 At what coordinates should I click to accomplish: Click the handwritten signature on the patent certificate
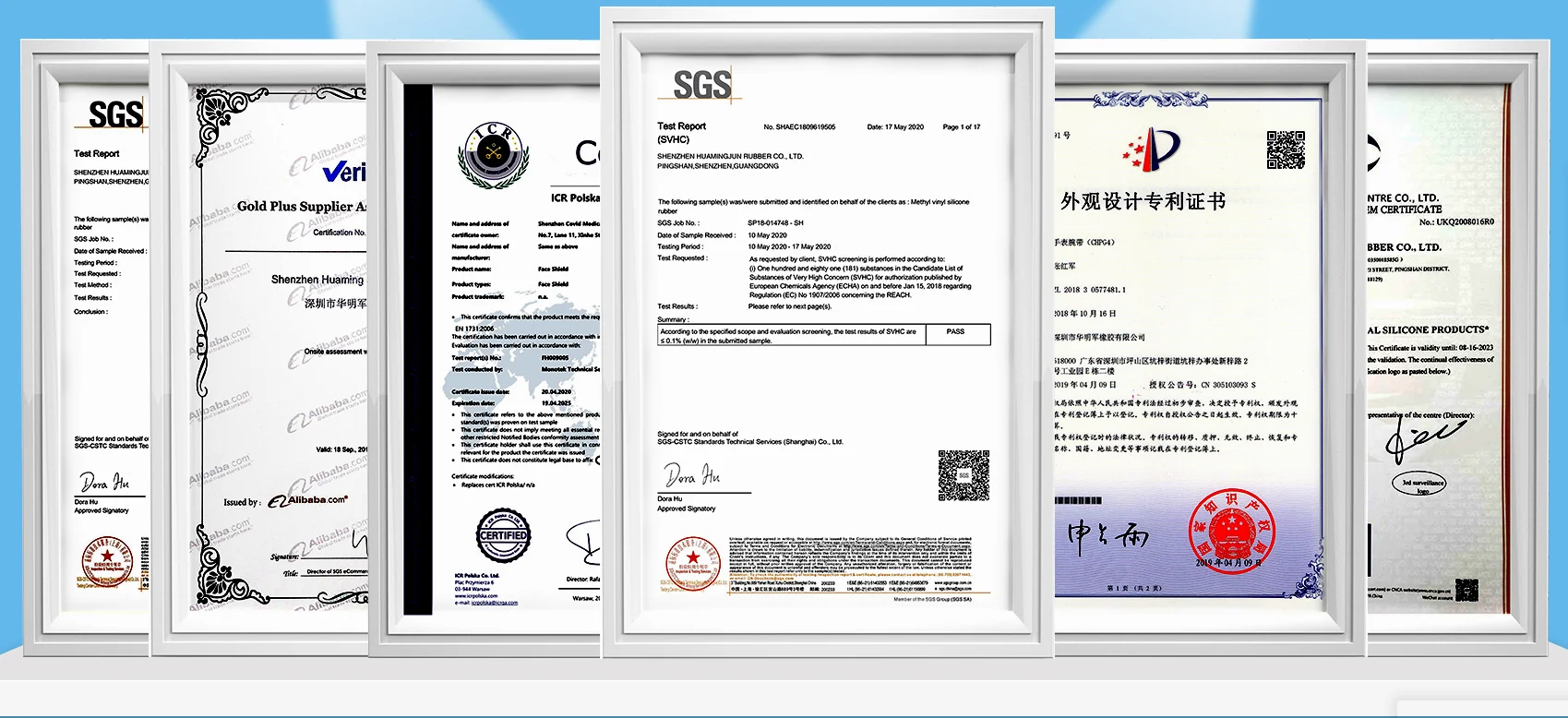(x=1107, y=536)
